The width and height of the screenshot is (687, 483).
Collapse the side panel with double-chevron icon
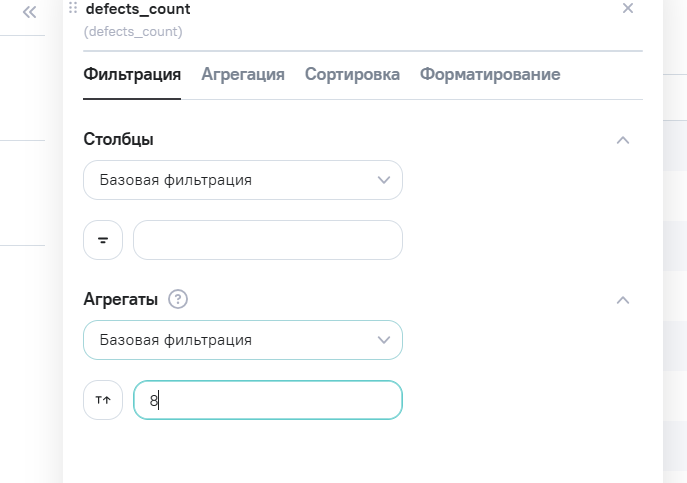29,12
